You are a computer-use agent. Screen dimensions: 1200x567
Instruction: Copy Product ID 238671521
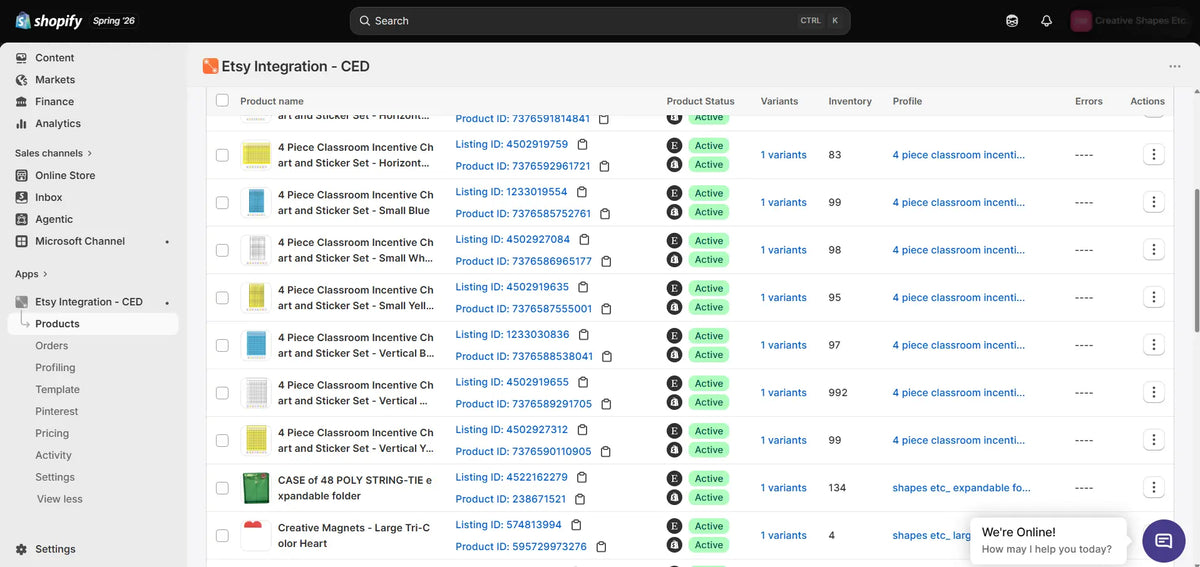(580, 499)
